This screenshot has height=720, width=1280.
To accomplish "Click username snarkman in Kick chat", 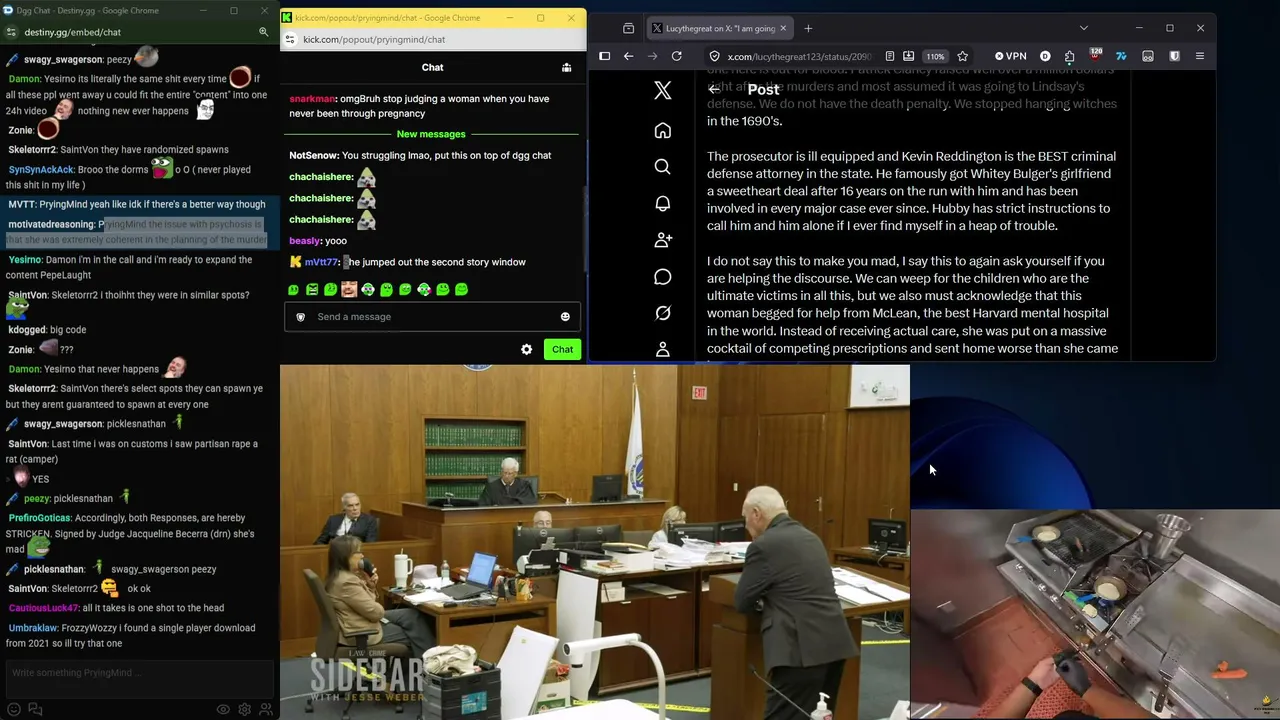I will pos(312,99).
